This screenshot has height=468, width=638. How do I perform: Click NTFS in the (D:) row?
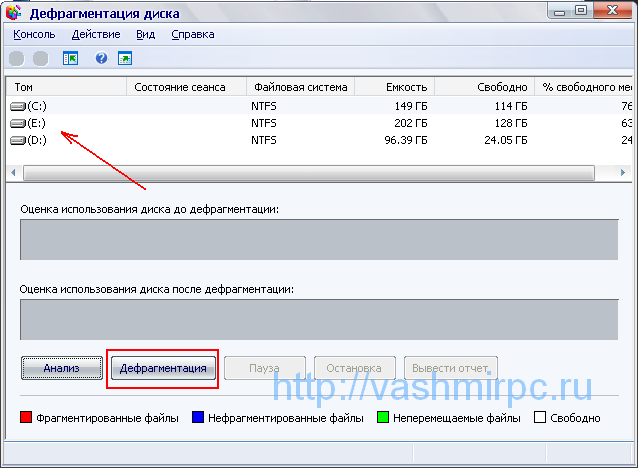click(x=264, y=141)
